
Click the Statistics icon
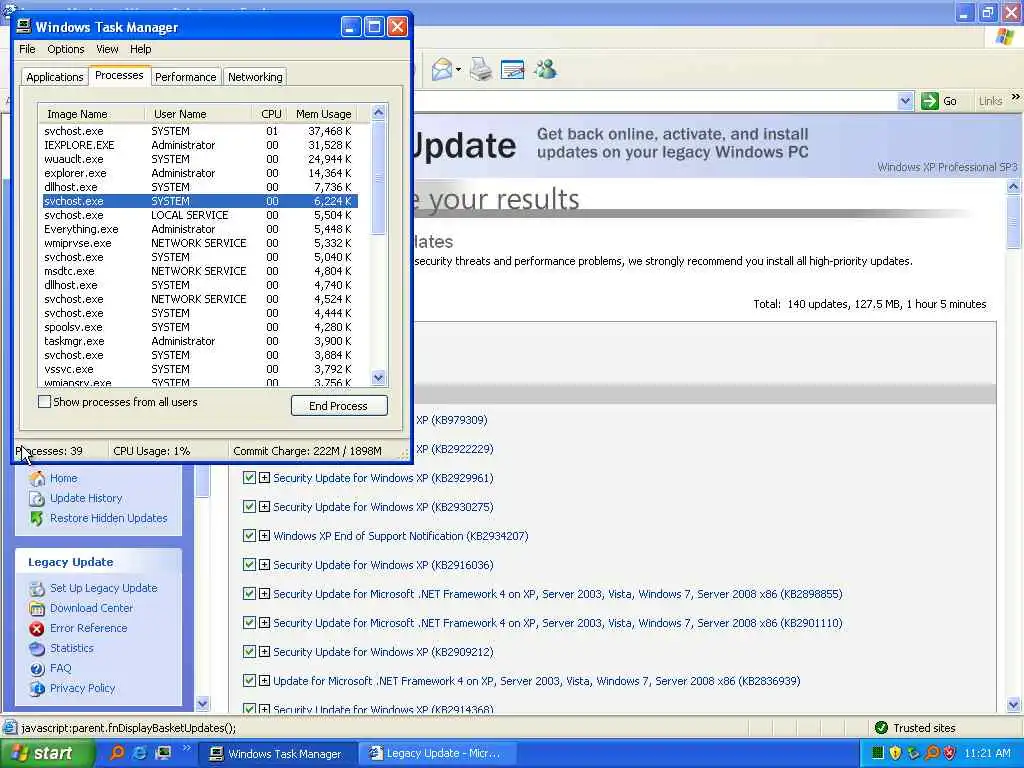tap(37, 648)
